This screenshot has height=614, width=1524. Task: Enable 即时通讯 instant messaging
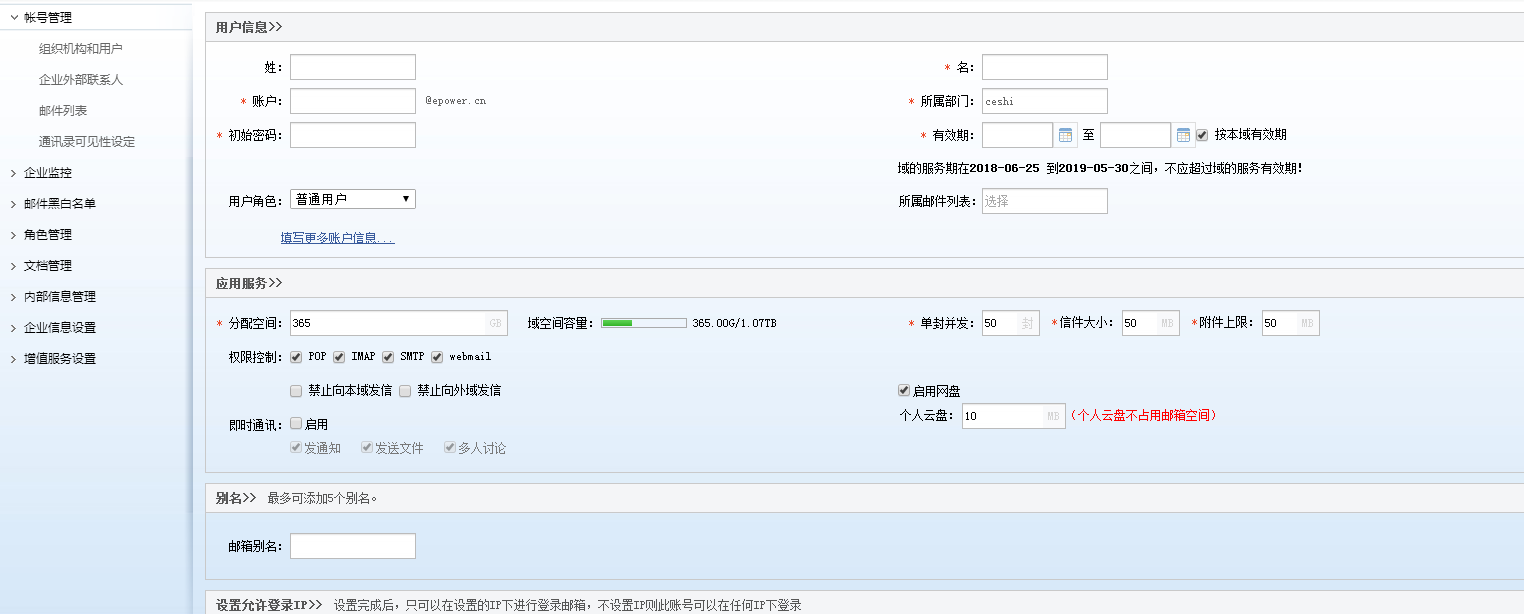coord(295,423)
